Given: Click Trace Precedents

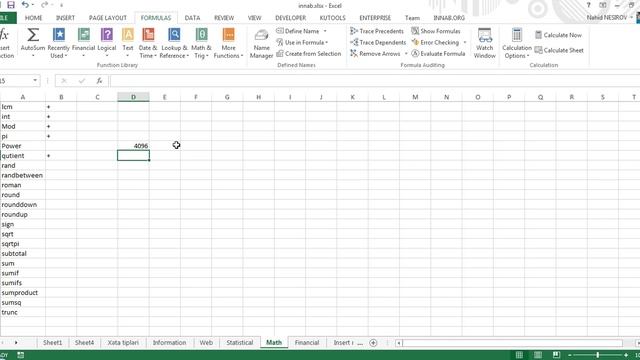Looking at the screenshot, I should (377, 31).
